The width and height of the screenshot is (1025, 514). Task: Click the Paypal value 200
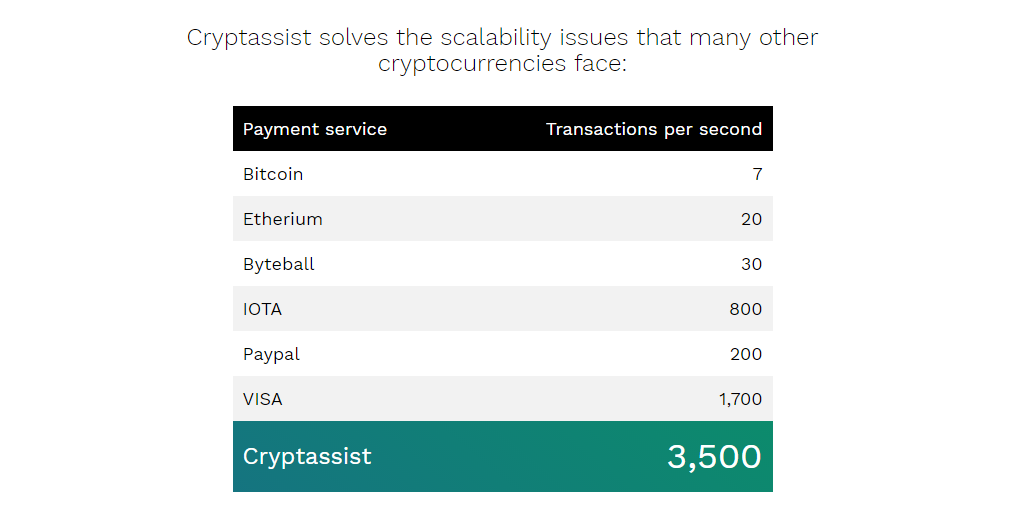[x=746, y=354]
